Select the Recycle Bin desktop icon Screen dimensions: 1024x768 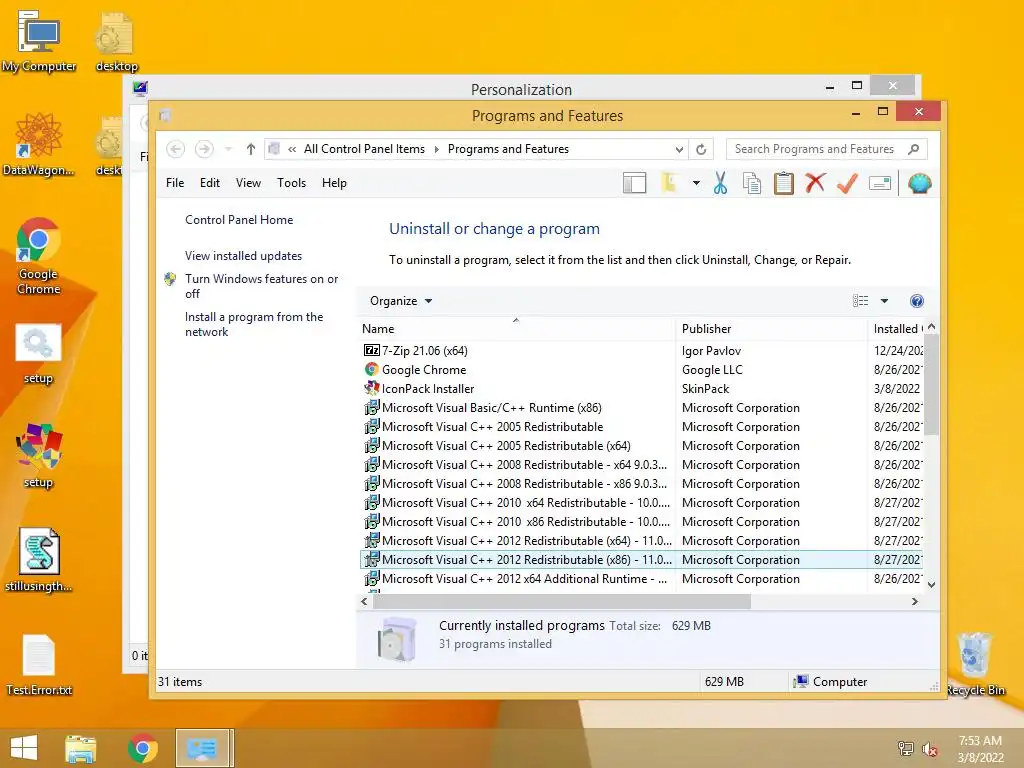[x=975, y=664]
